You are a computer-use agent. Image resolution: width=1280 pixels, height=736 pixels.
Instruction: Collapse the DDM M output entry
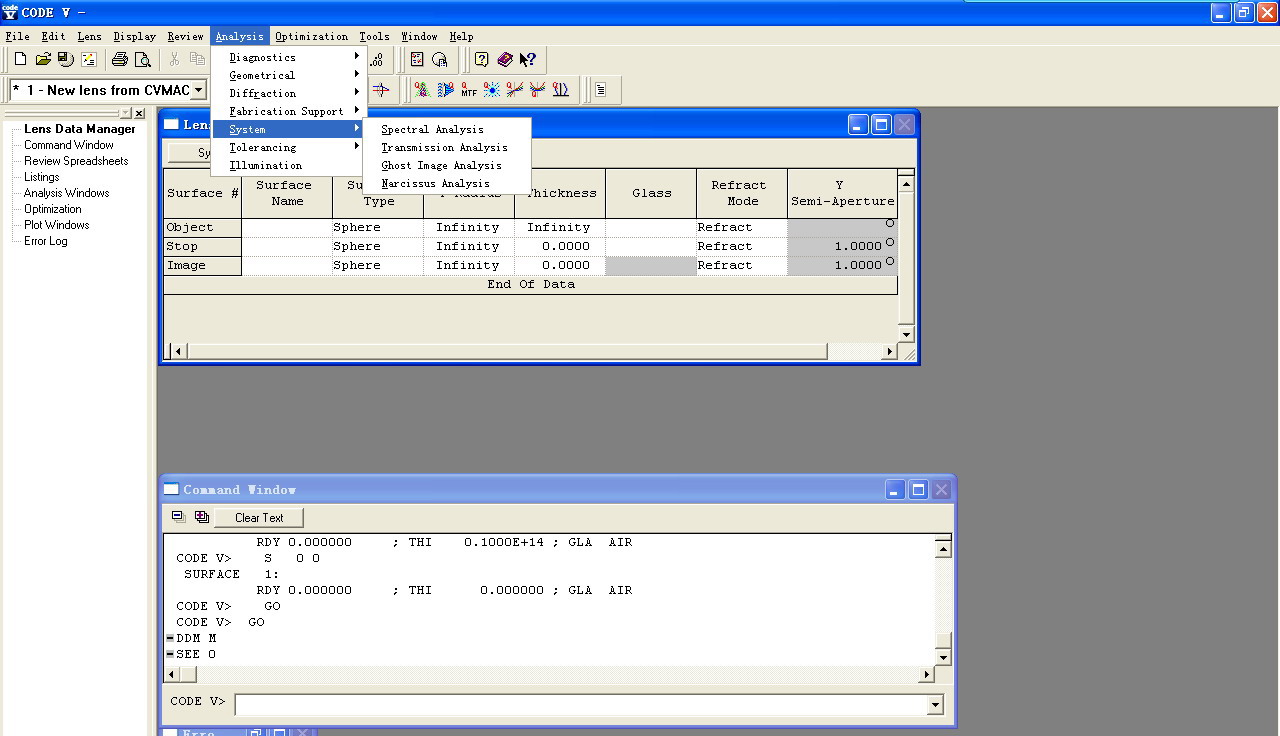[x=170, y=638]
